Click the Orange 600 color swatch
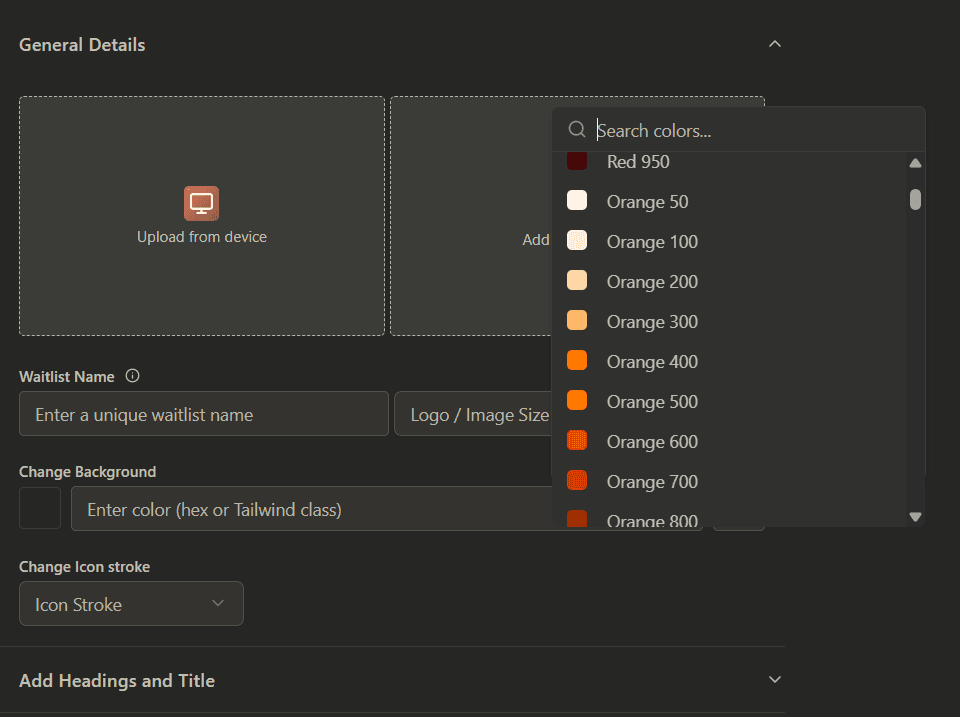 tap(577, 441)
